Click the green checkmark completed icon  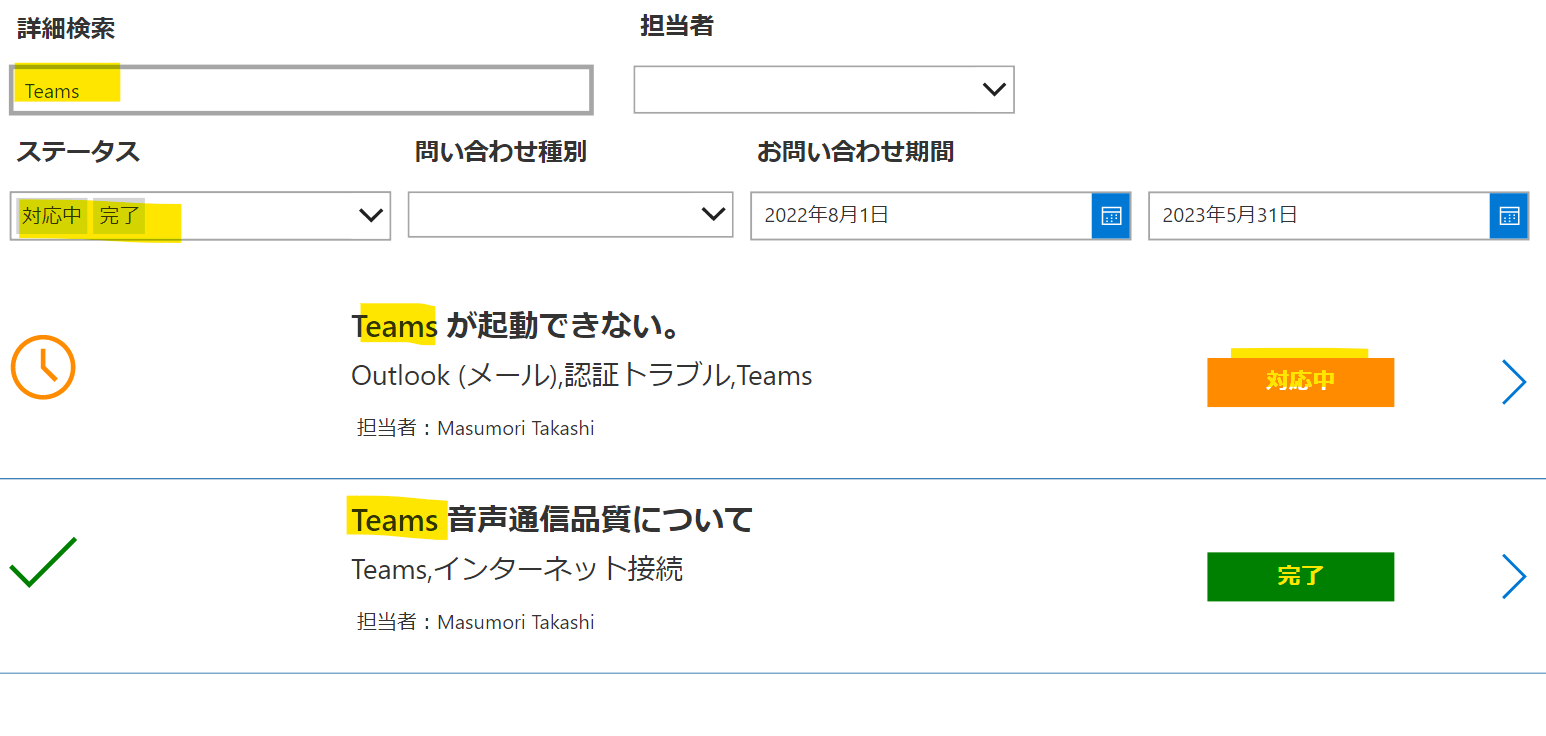point(43,562)
